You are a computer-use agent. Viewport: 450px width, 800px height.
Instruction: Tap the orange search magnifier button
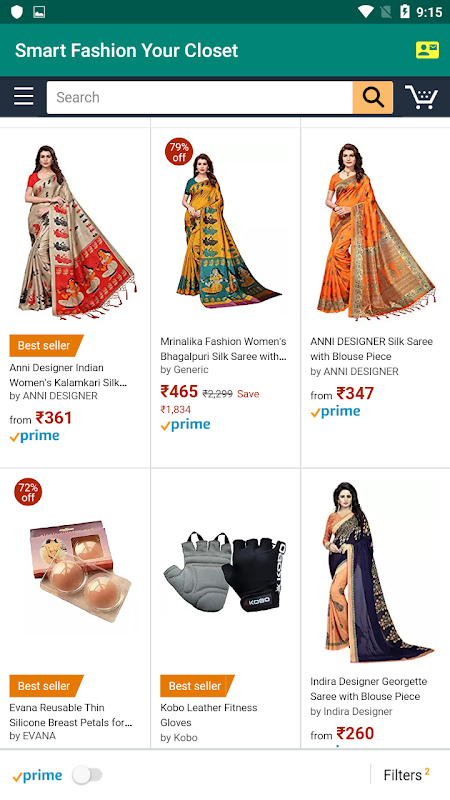(372, 97)
